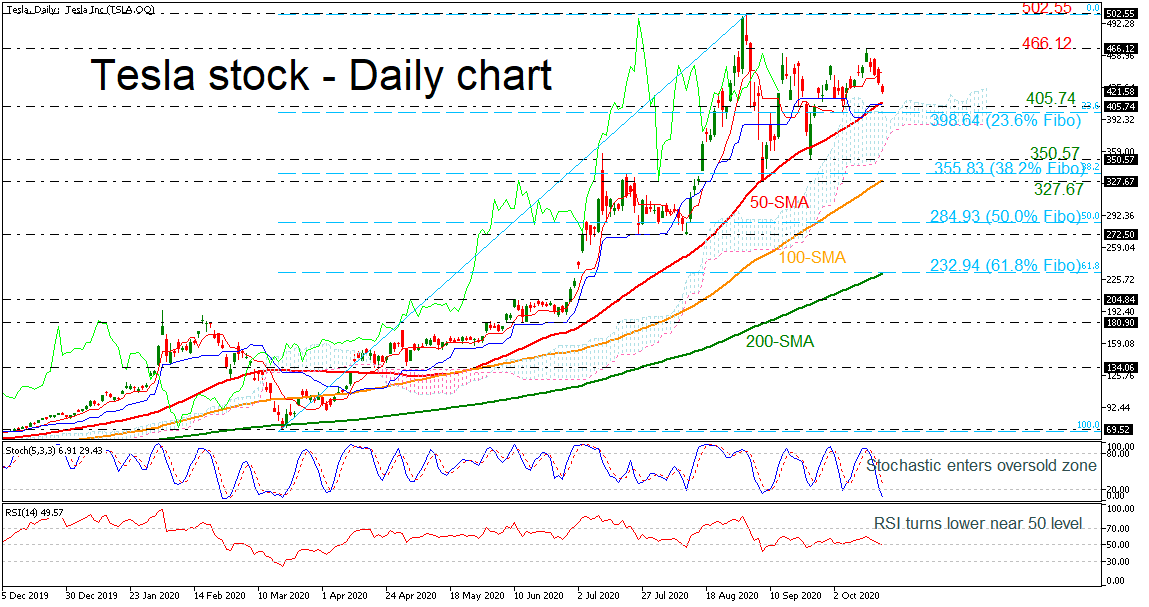Click the 292.36 price scale value
1149x607 pixels.
click(1120, 216)
